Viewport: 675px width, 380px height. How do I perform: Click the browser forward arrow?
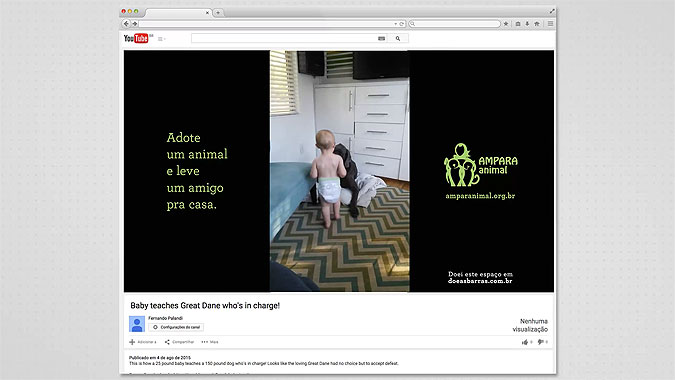click(135, 24)
